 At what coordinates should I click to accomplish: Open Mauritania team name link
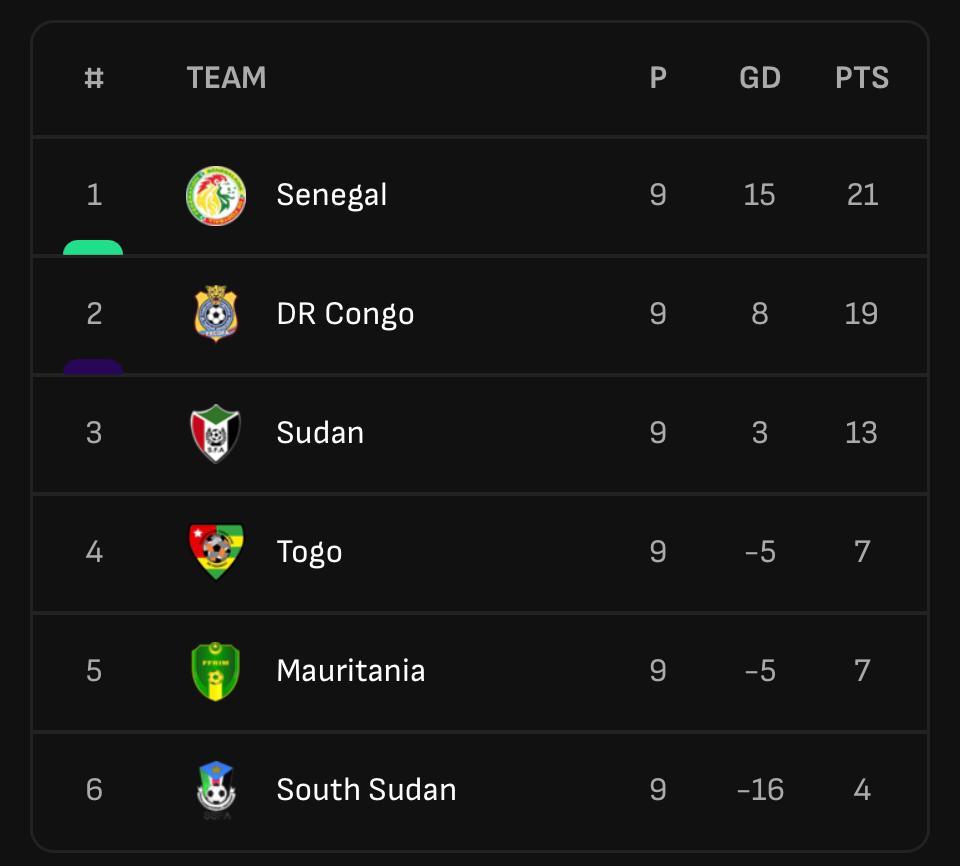(x=350, y=671)
